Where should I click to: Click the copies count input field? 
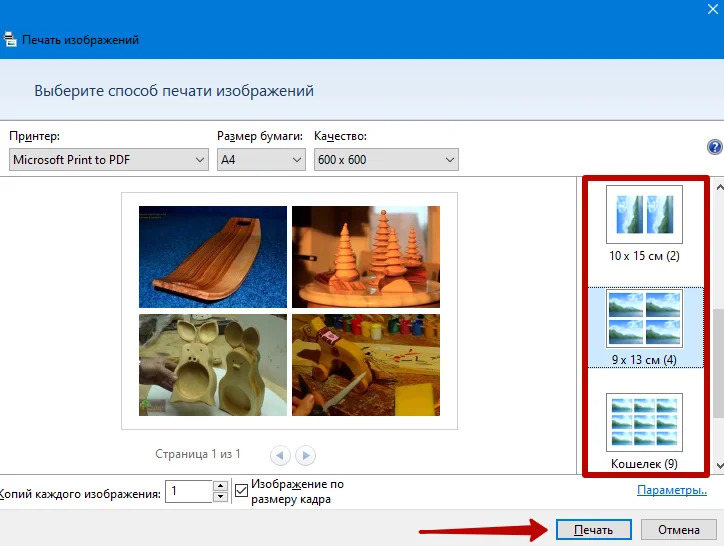pos(189,491)
